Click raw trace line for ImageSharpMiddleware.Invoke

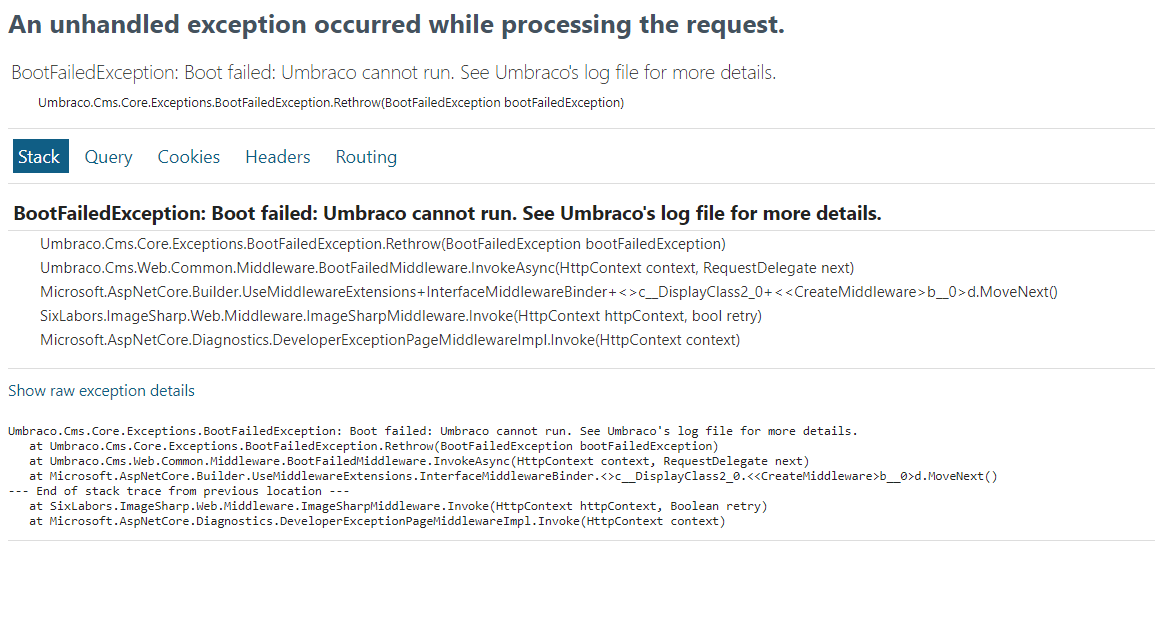point(398,506)
